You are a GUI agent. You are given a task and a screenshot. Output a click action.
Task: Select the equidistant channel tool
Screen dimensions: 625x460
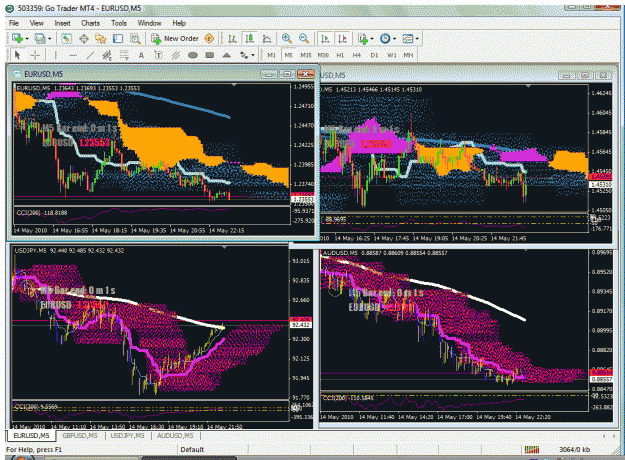tap(107, 55)
